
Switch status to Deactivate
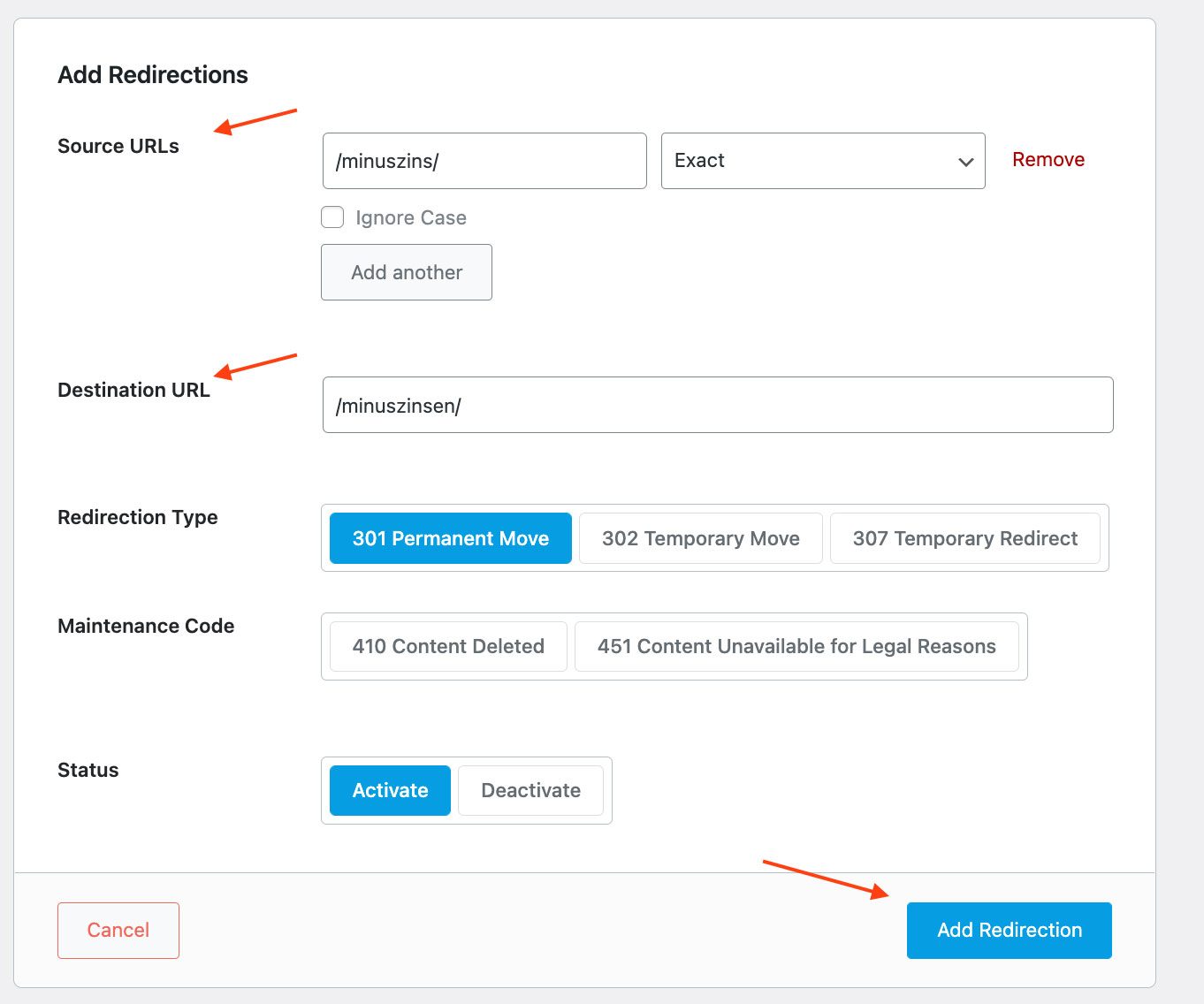[530, 790]
